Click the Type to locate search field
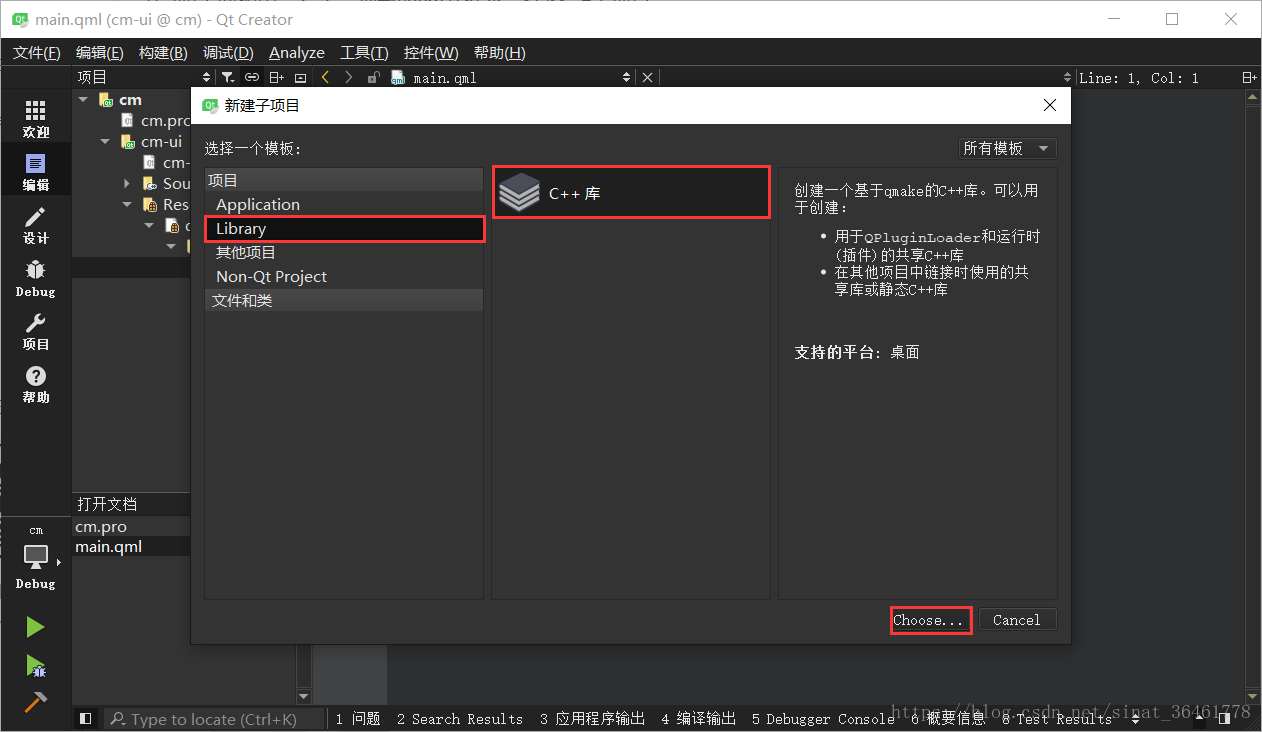This screenshot has width=1262, height=732. click(x=215, y=718)
